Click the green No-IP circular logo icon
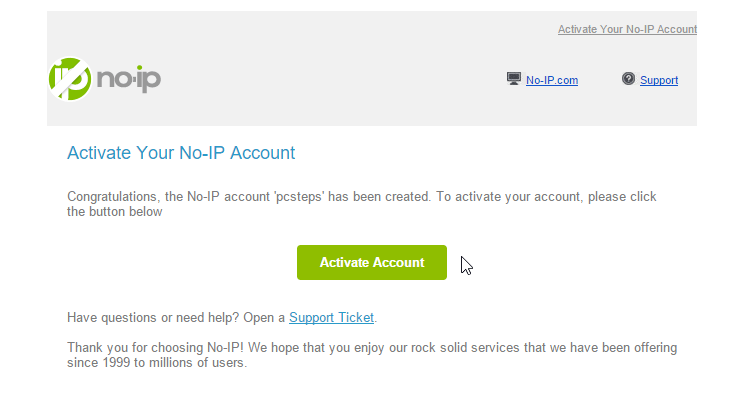This screenshot has width=750, height=400. [70, 79]
